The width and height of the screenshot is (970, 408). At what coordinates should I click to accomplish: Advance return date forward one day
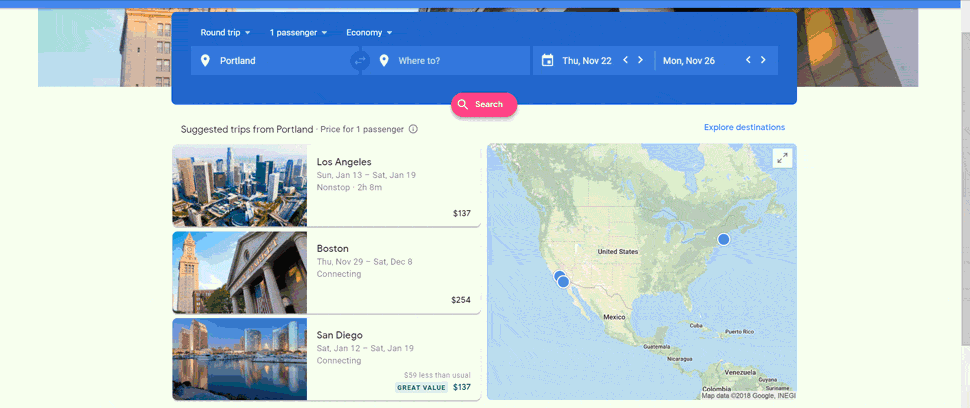(763, 60)
